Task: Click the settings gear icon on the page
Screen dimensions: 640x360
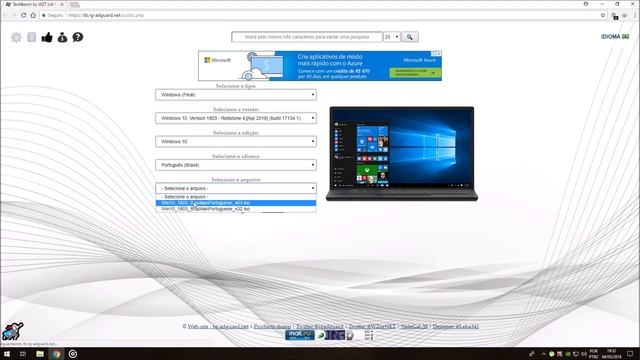Action: 16,37
